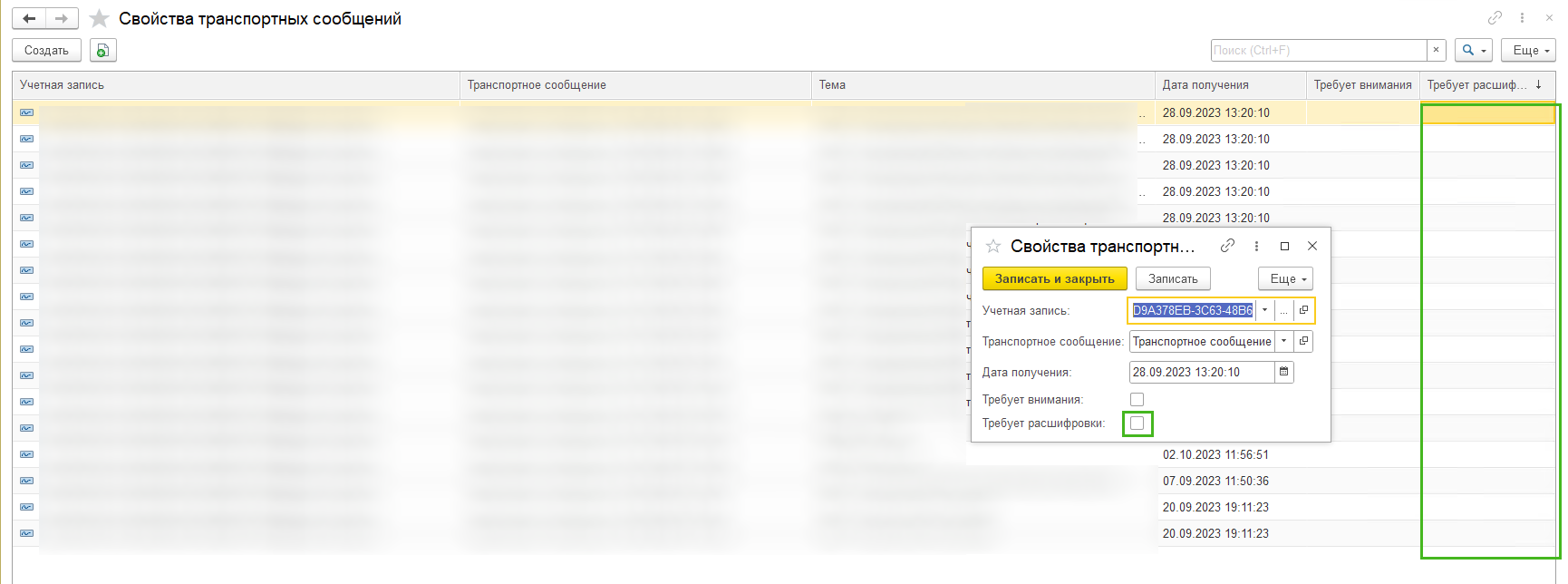Open the magnifier search options dropdown
Image resolution: width=1568 pixels, height=584 pixels.
[x=1474, y=51]
